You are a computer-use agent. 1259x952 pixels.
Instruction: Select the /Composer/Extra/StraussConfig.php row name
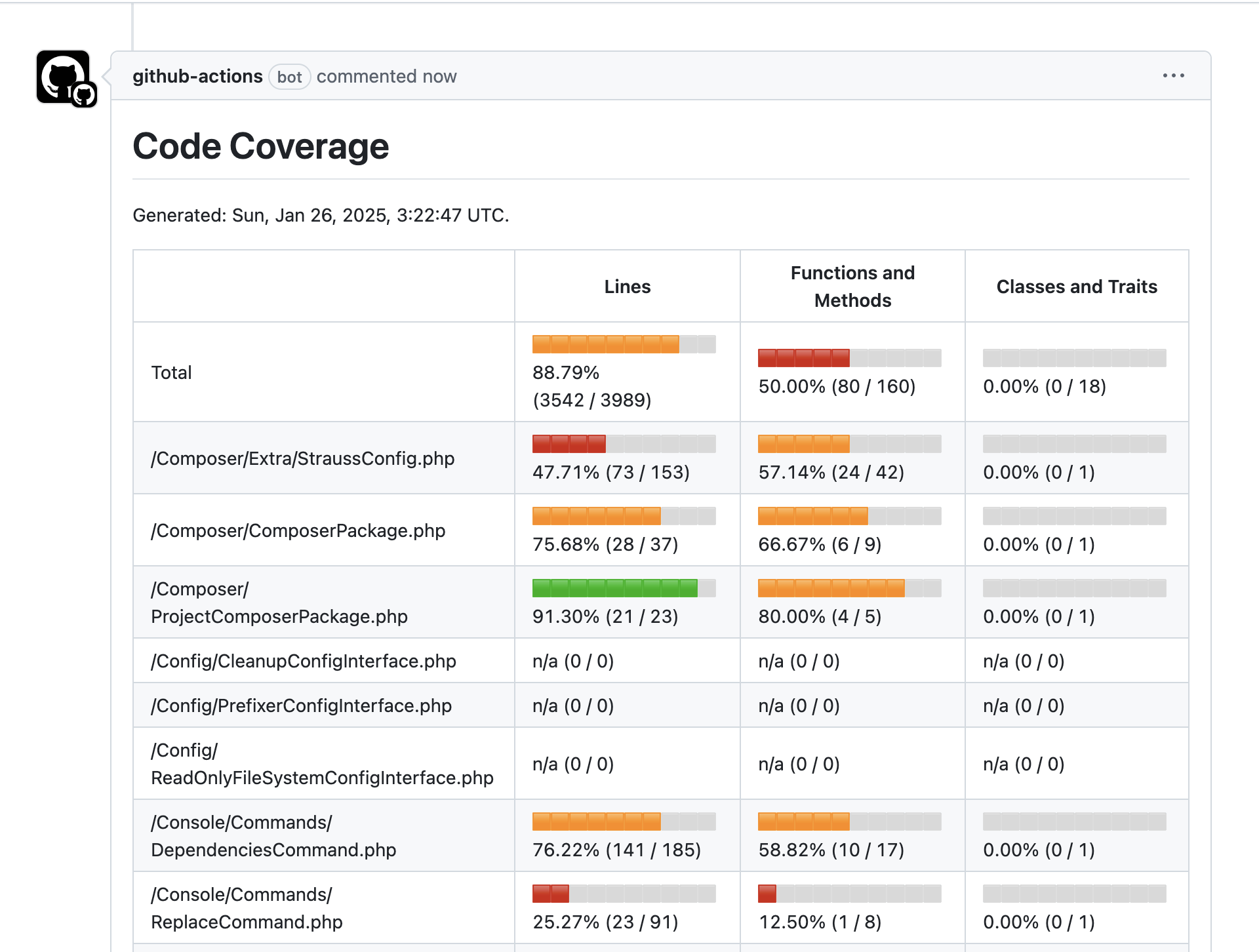pos(302,458)
